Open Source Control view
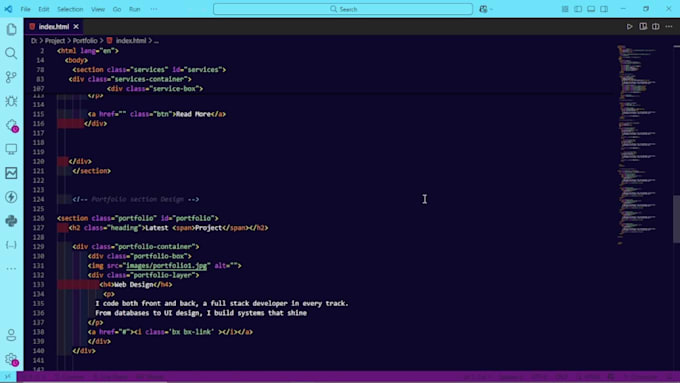Screen dimensions: 680x383 11,77
